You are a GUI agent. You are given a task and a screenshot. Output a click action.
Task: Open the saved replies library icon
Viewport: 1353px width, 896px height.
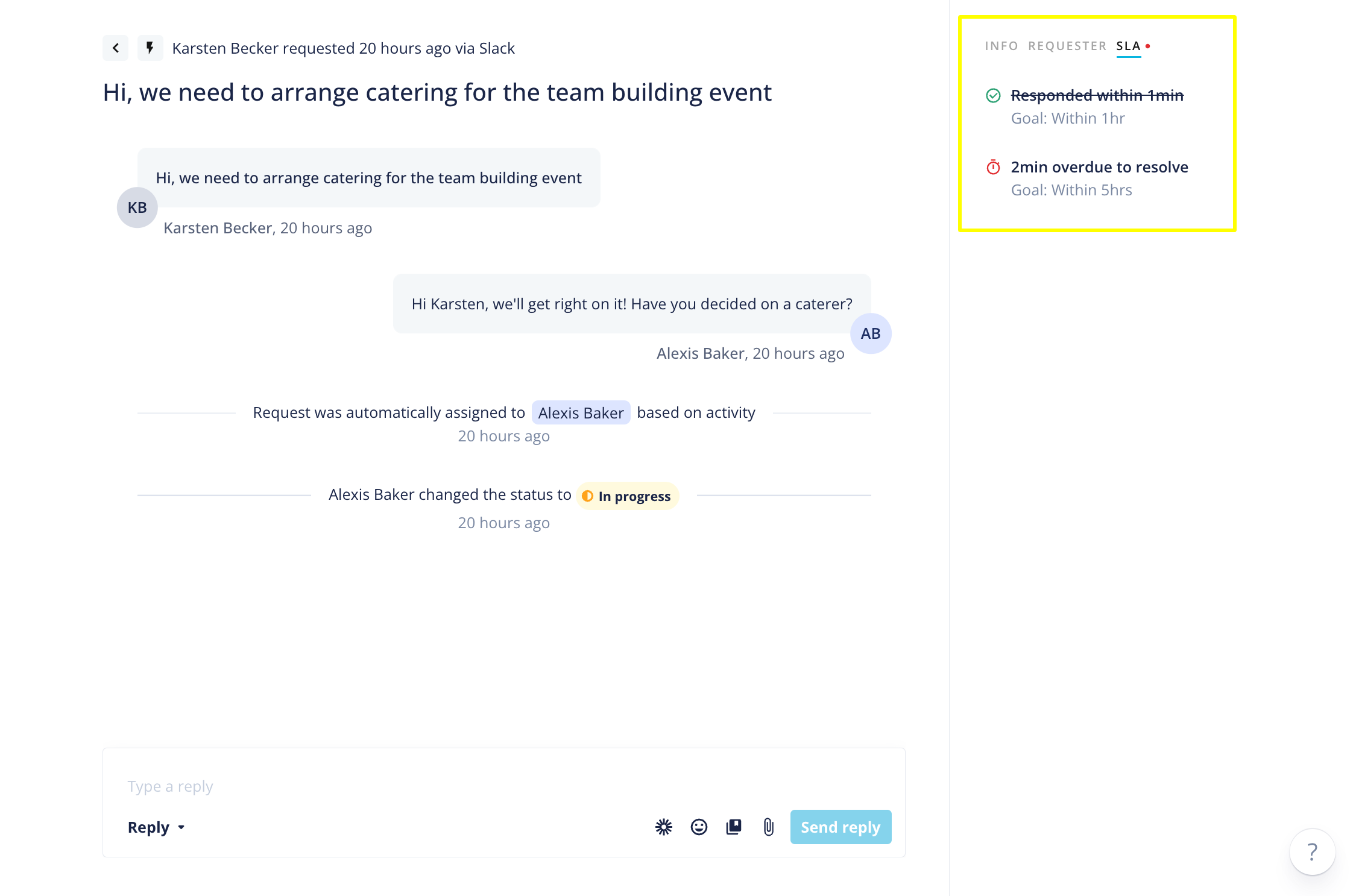tap(734, 827)
